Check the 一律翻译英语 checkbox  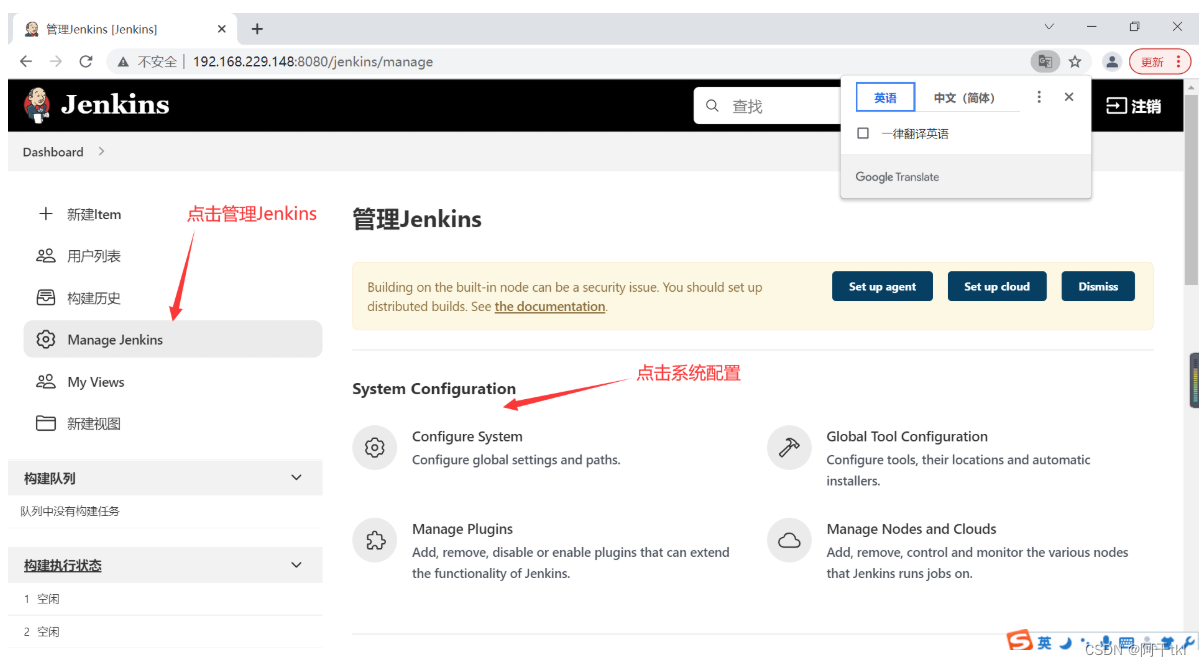(863, 133)
